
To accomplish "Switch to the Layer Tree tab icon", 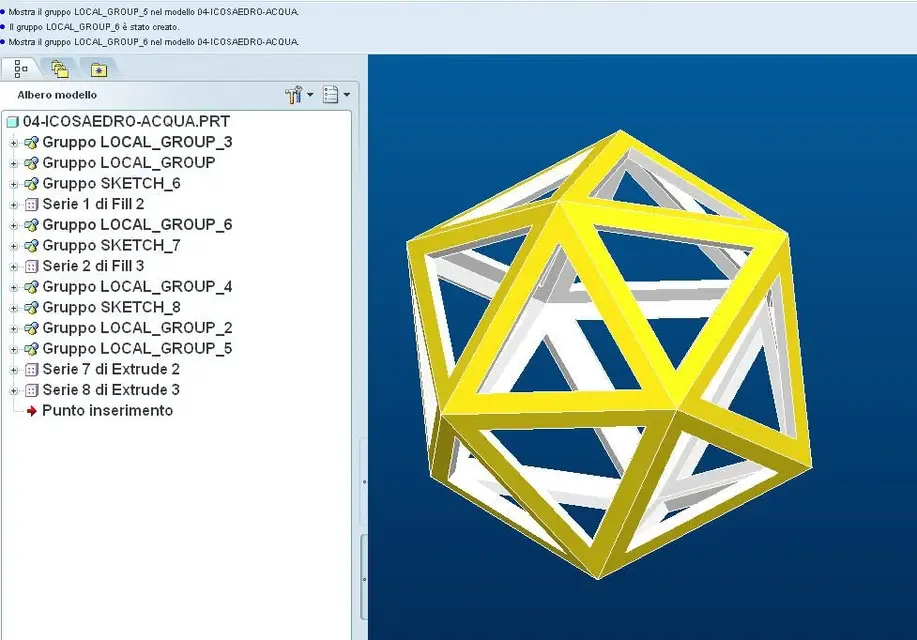I will point(60,69).
